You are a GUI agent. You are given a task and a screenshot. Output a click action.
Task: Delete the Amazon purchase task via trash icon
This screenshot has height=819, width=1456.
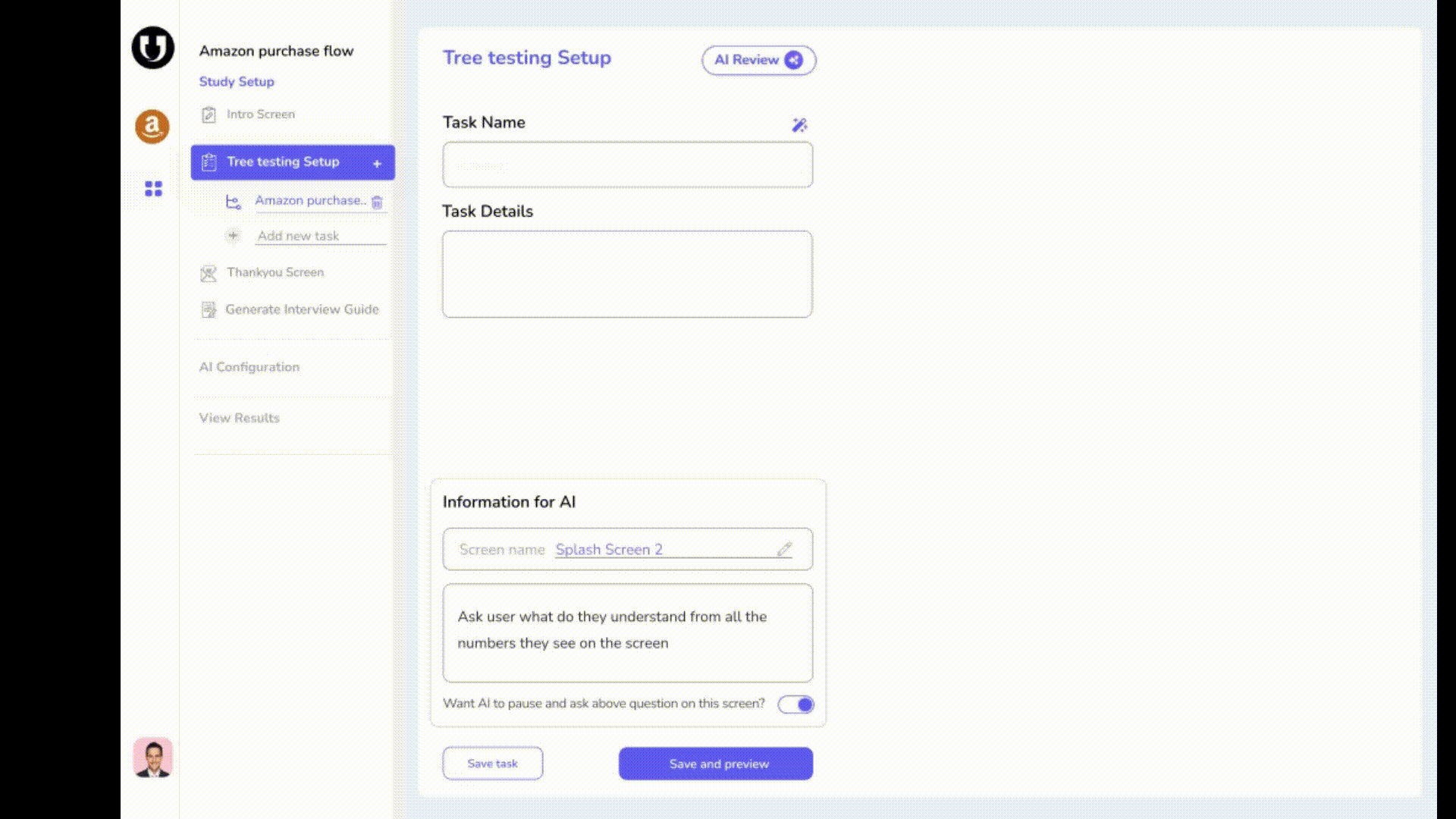(x=377, y=202)
